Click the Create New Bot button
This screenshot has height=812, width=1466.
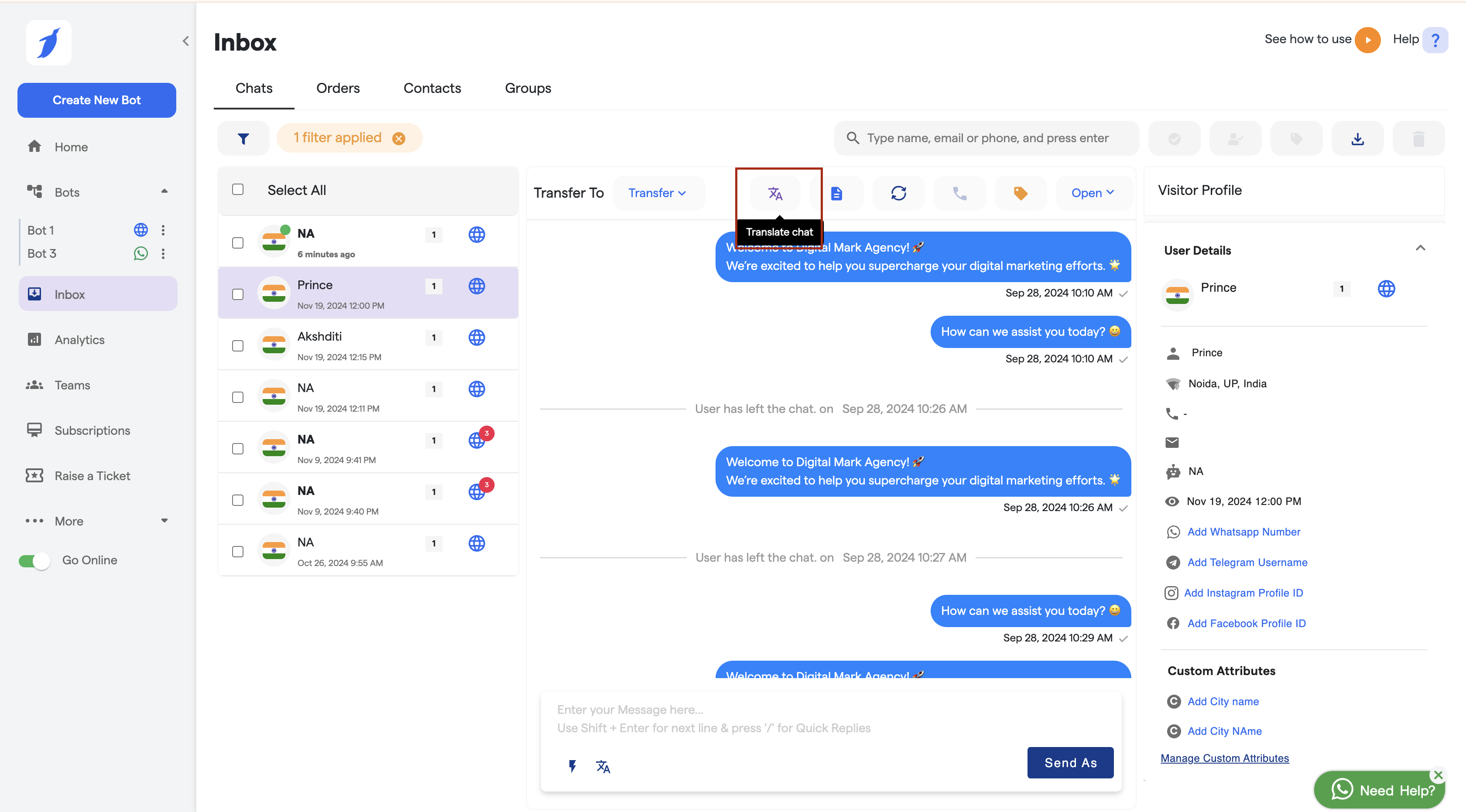tap(97, 100)
